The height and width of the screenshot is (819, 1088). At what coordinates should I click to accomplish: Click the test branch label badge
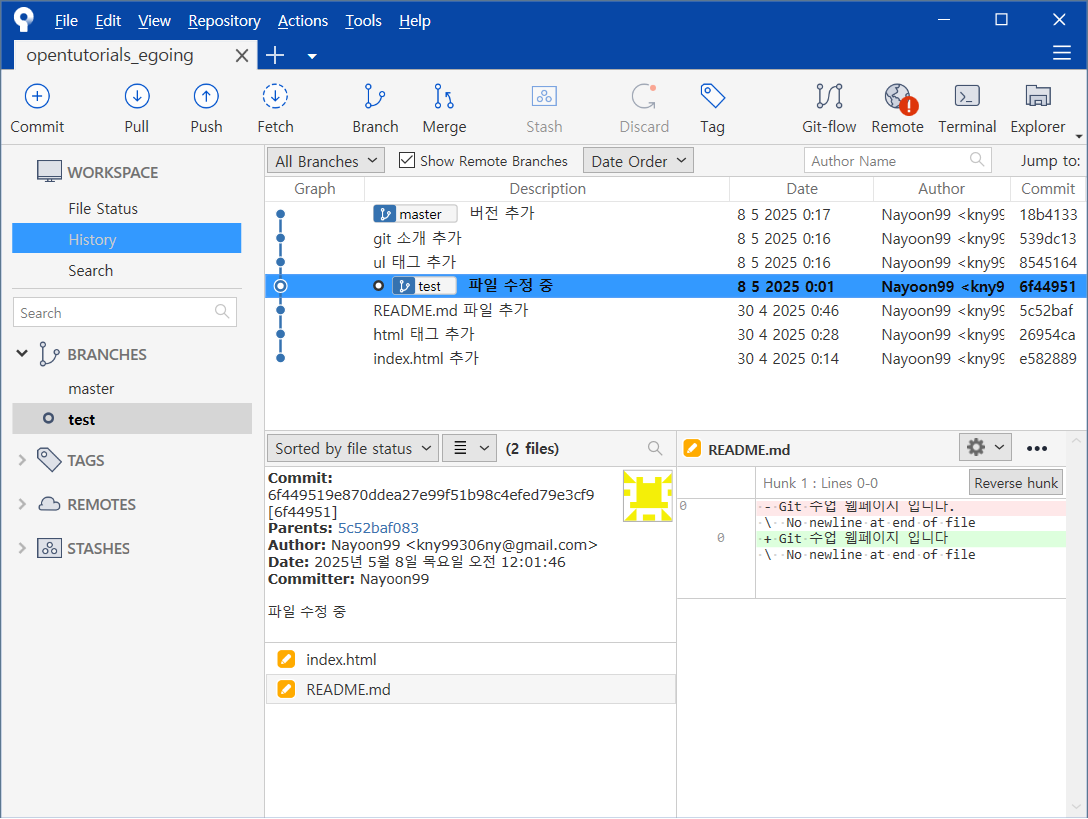coord(424,286)
